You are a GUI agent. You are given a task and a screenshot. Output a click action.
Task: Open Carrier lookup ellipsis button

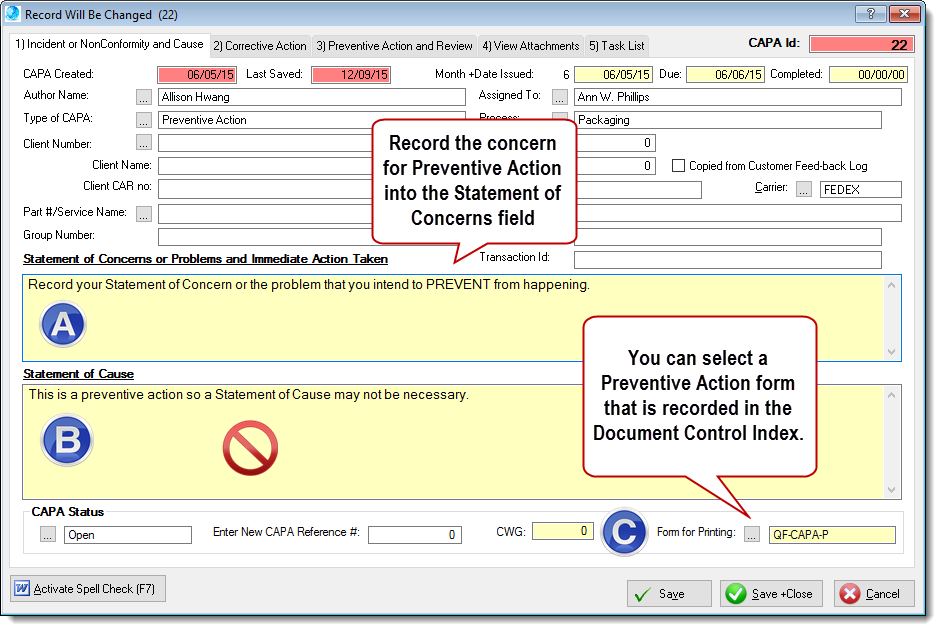804,189
